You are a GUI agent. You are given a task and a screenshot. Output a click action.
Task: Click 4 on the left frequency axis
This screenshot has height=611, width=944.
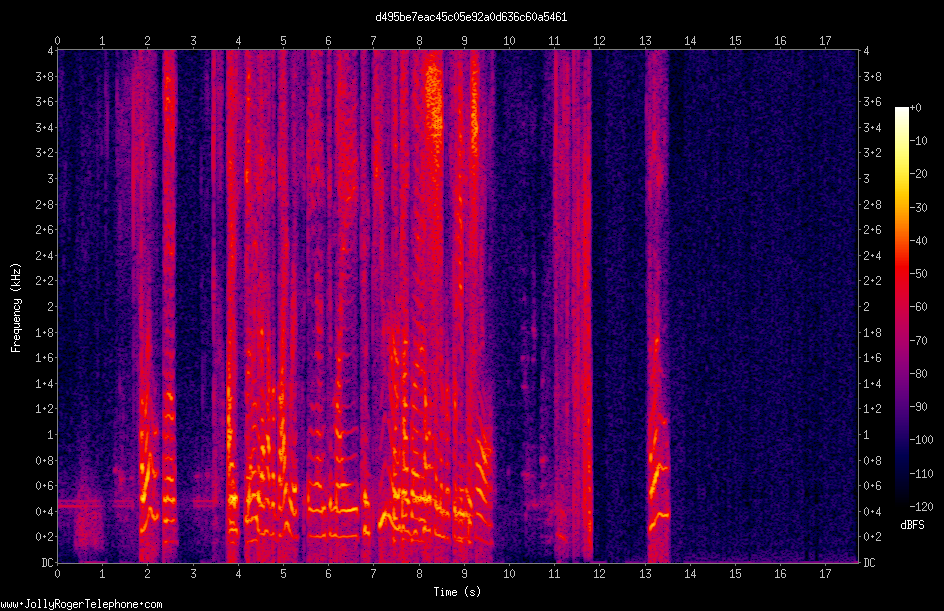[x=51, y=51]
